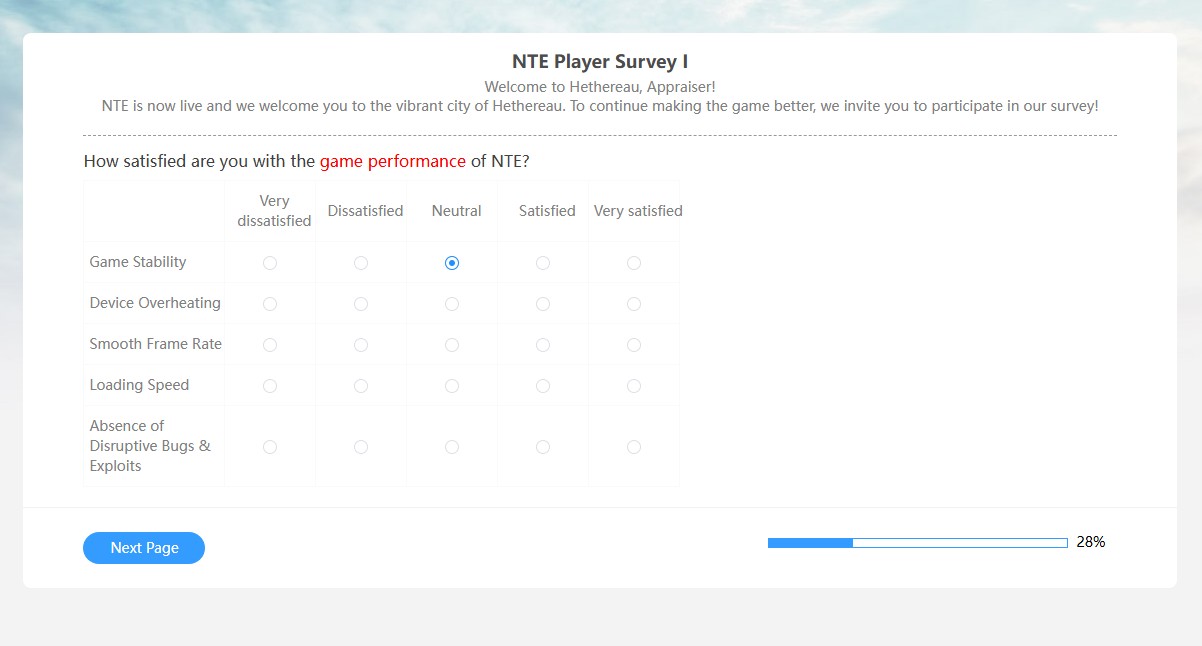Screen dimensions: 1202x646
Task: Set Smooth Frame Rate to Satisfied
Action: (x=543, y=345)
